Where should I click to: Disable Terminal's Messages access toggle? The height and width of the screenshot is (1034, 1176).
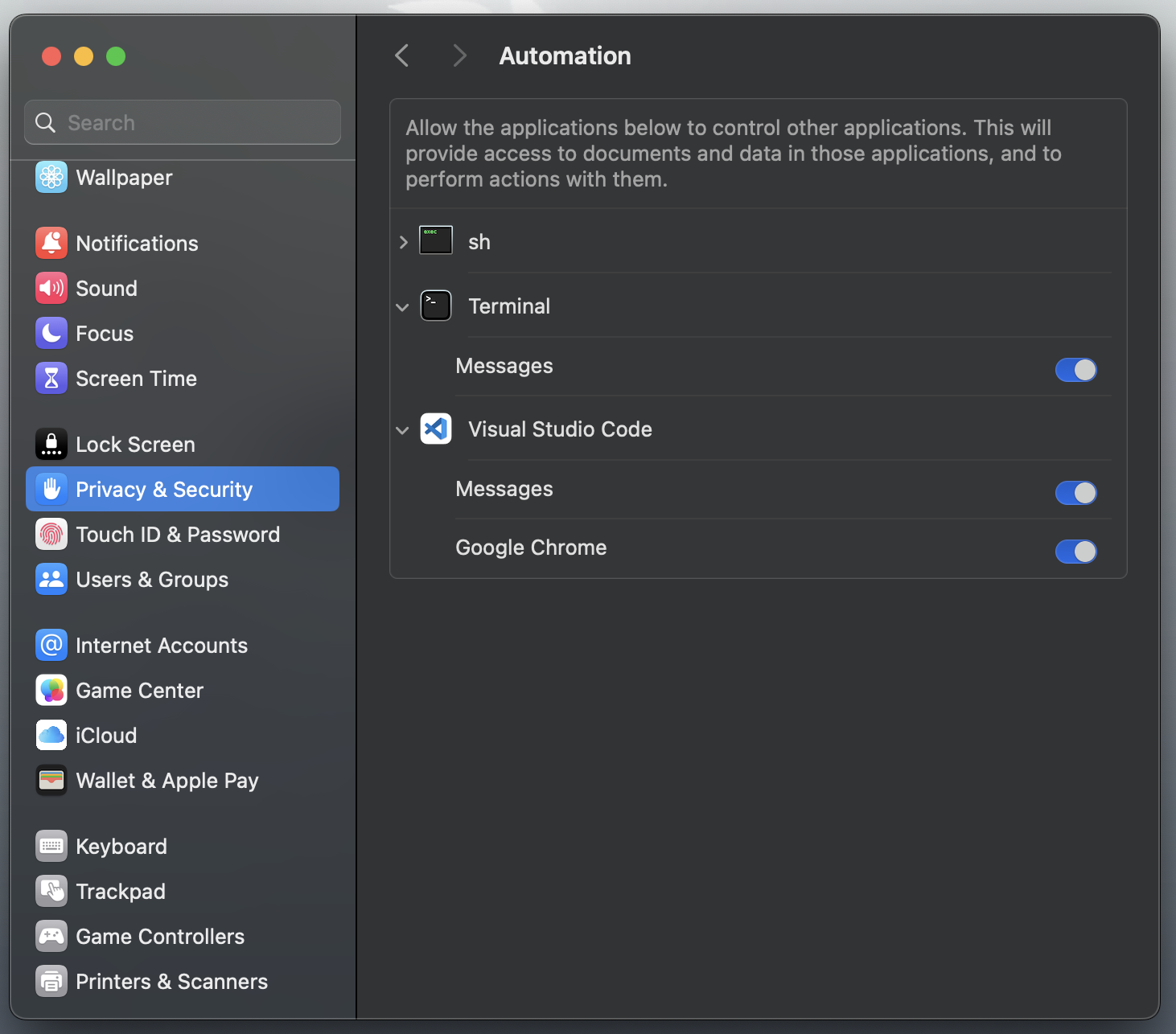(x=1076, y=370)
